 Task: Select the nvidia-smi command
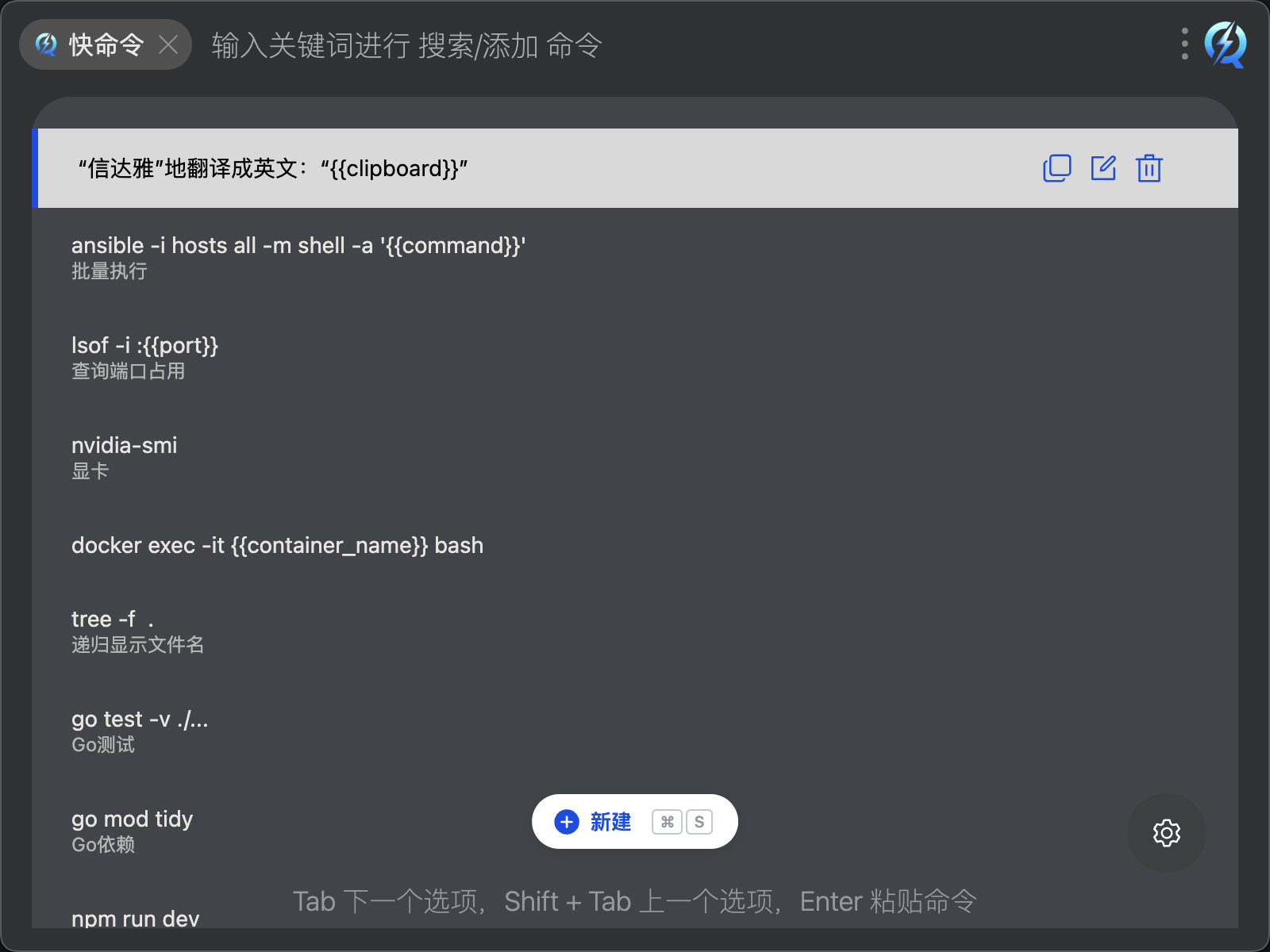coord(635,458)
